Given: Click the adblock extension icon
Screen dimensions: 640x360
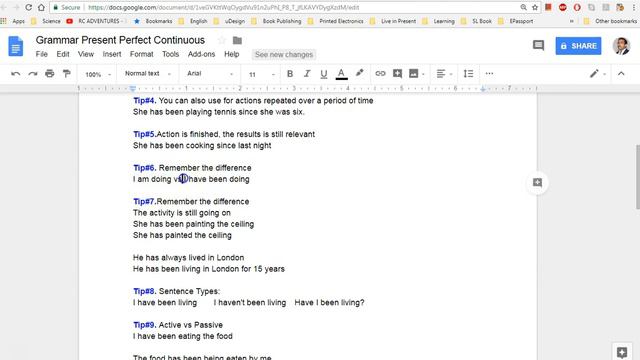Looking at the screenshot, I should tap(562, 7).
